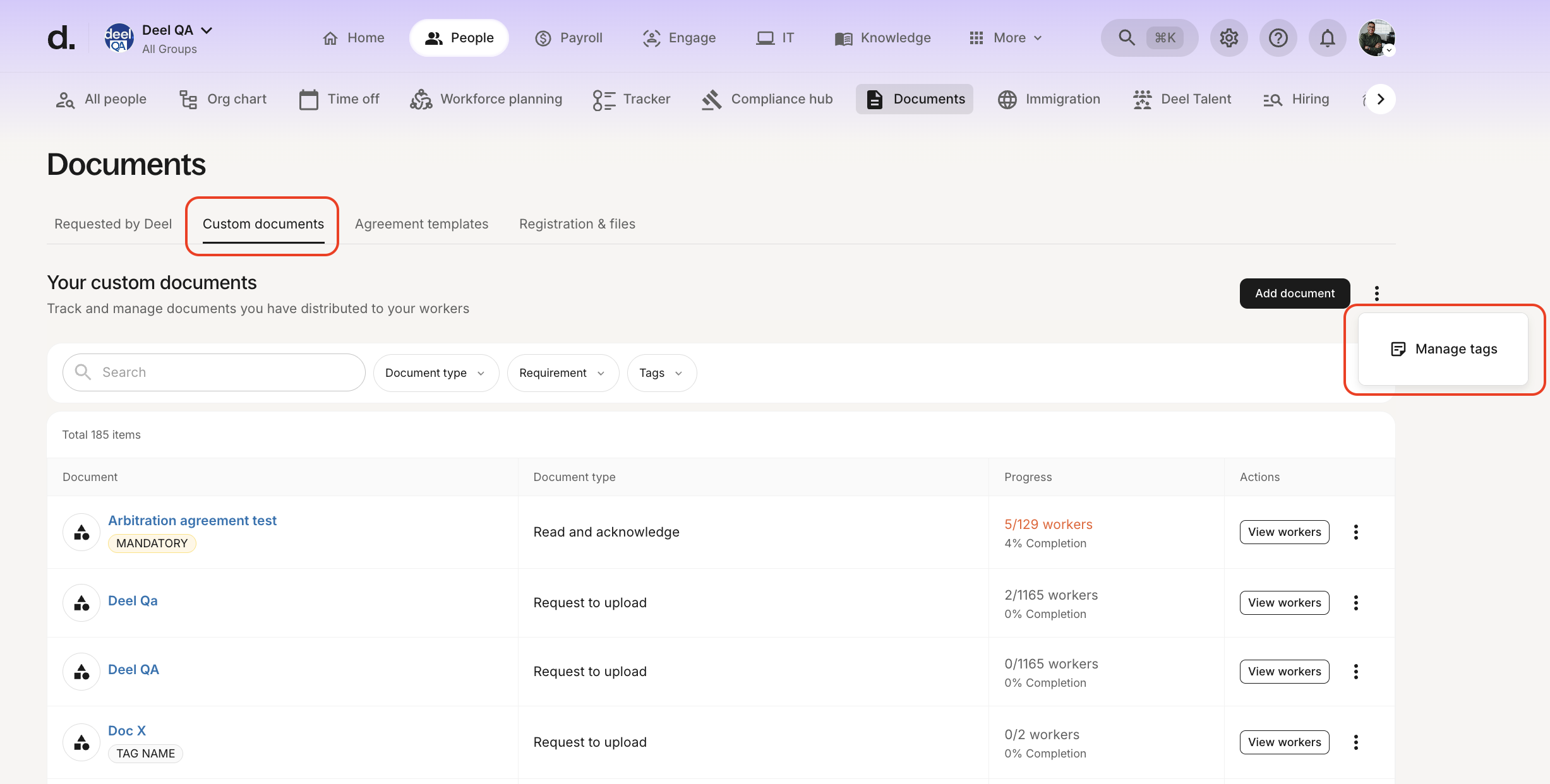Select Documents in sub-navigation
Image resolution: width=1550 pixels, height=784 pixels.
[x=915, y=99]
